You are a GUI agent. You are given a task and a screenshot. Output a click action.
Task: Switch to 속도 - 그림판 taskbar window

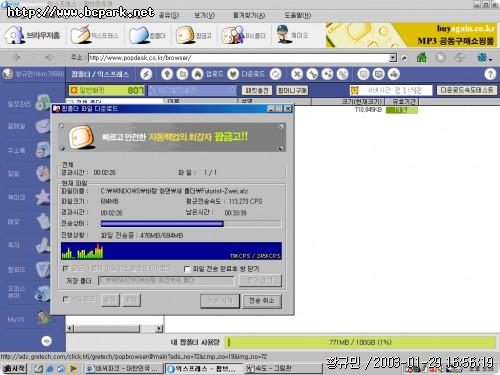283,369
